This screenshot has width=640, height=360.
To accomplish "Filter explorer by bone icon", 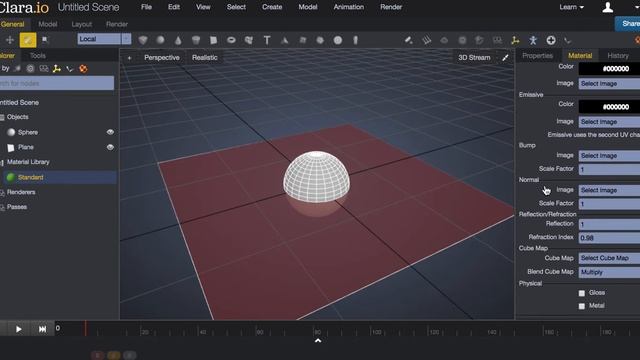I will tap(70, 69).
